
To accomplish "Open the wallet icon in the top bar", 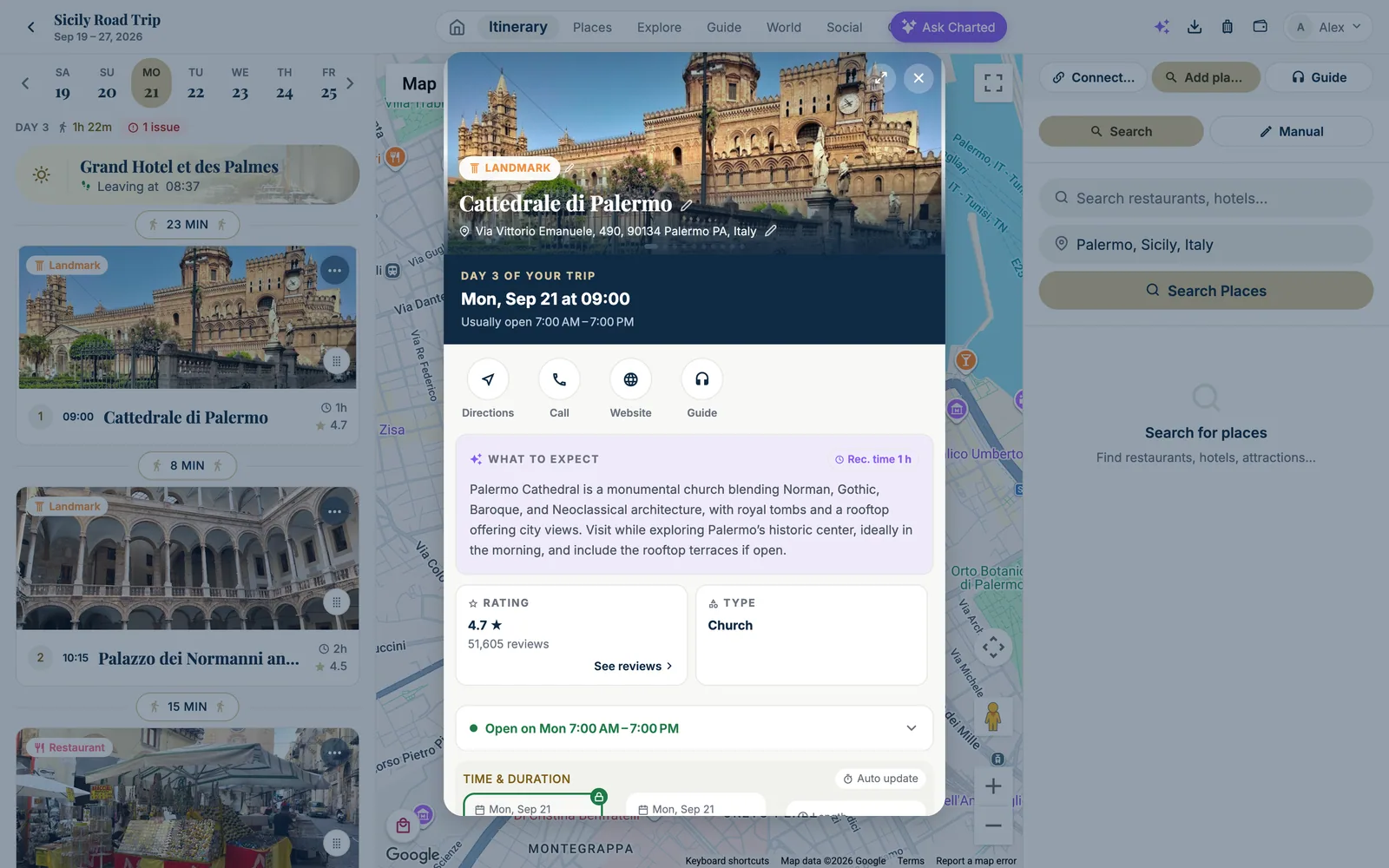I will 1260,27.
